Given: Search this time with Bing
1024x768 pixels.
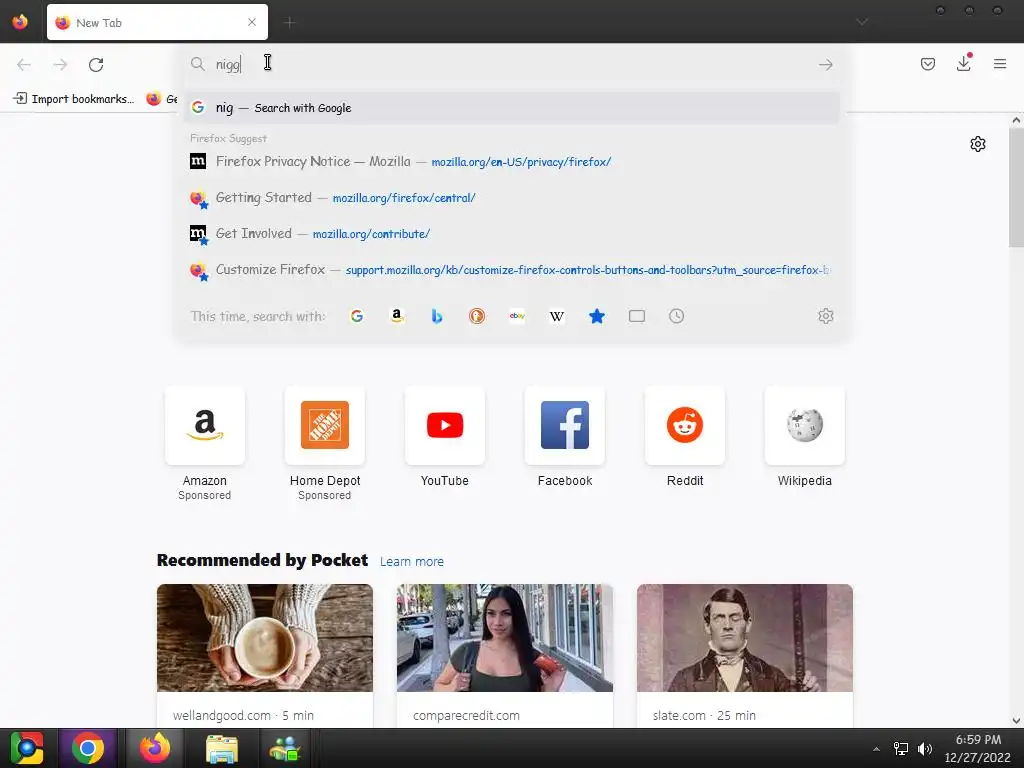Looking at the screenshot, I should click(x=437, y=316).
